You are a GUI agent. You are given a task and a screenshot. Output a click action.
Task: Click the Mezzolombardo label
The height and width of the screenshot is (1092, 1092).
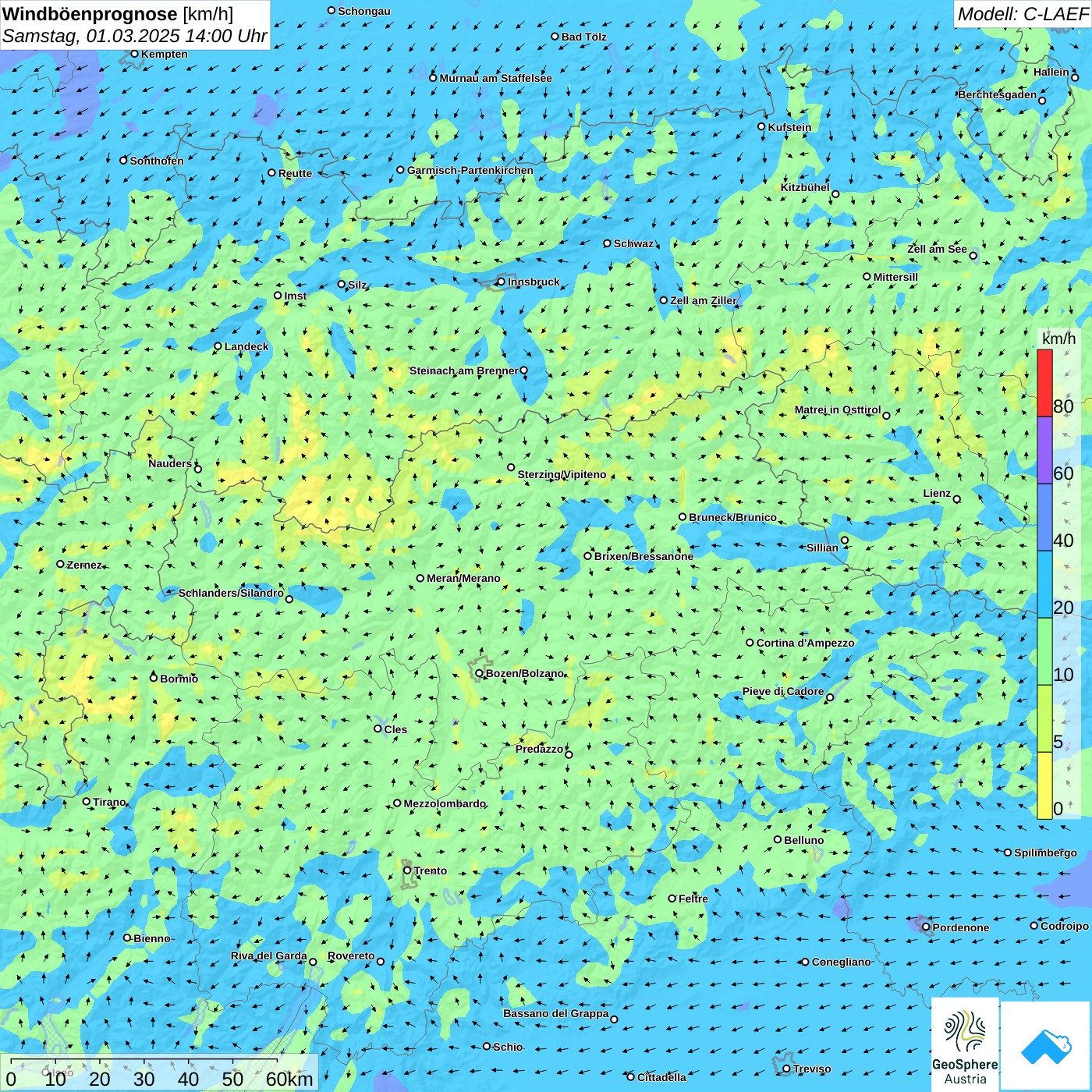(445, 803)
